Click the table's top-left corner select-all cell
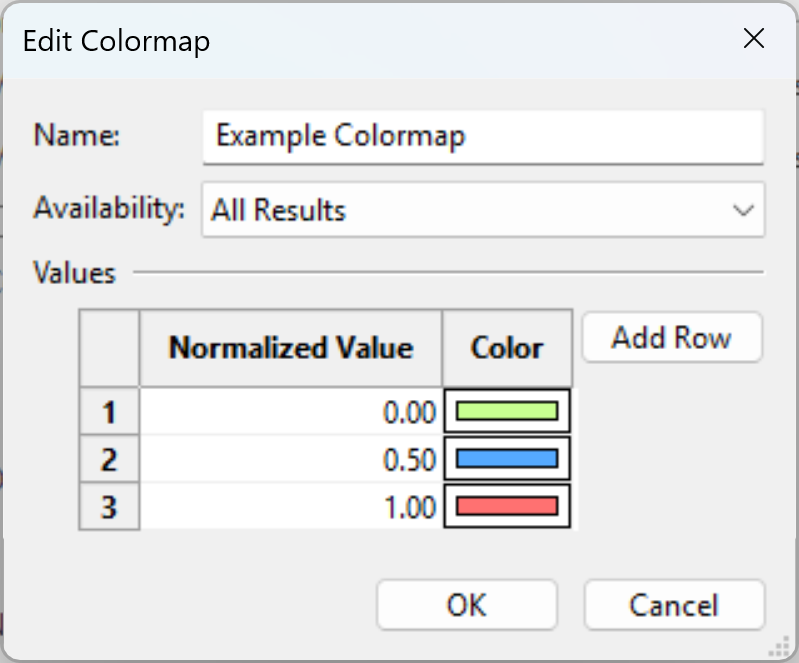The height and width of the screenshot is (663, 799). click(x=109, y=348)
